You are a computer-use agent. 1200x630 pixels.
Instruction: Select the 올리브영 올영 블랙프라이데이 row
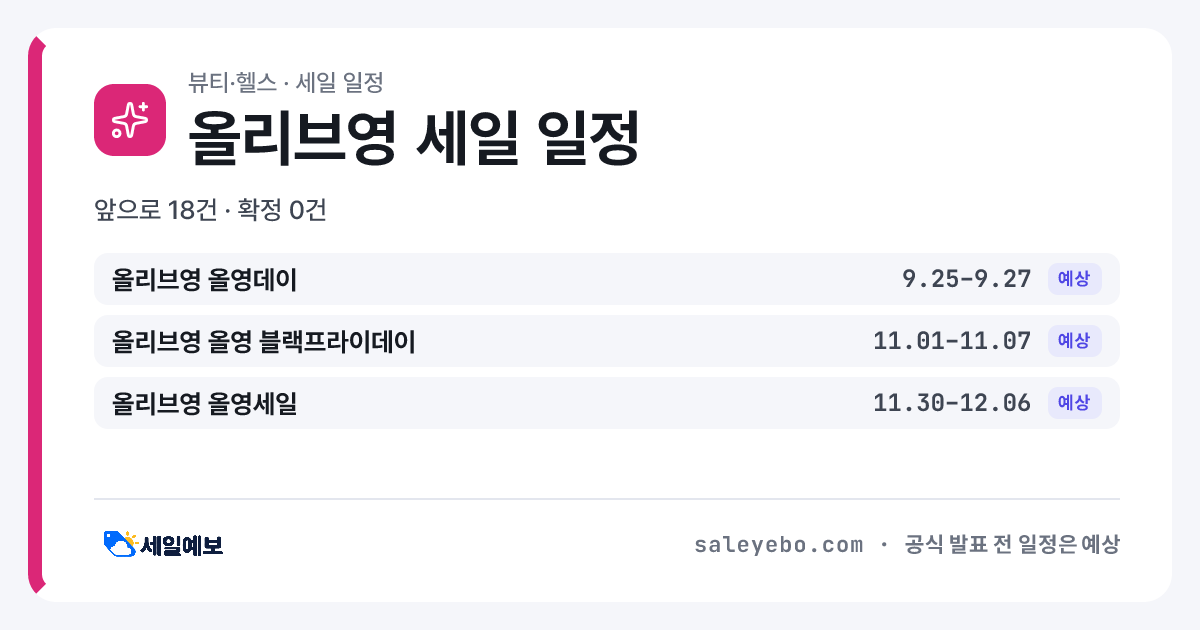pyautogui.click(x=607, y=341)
